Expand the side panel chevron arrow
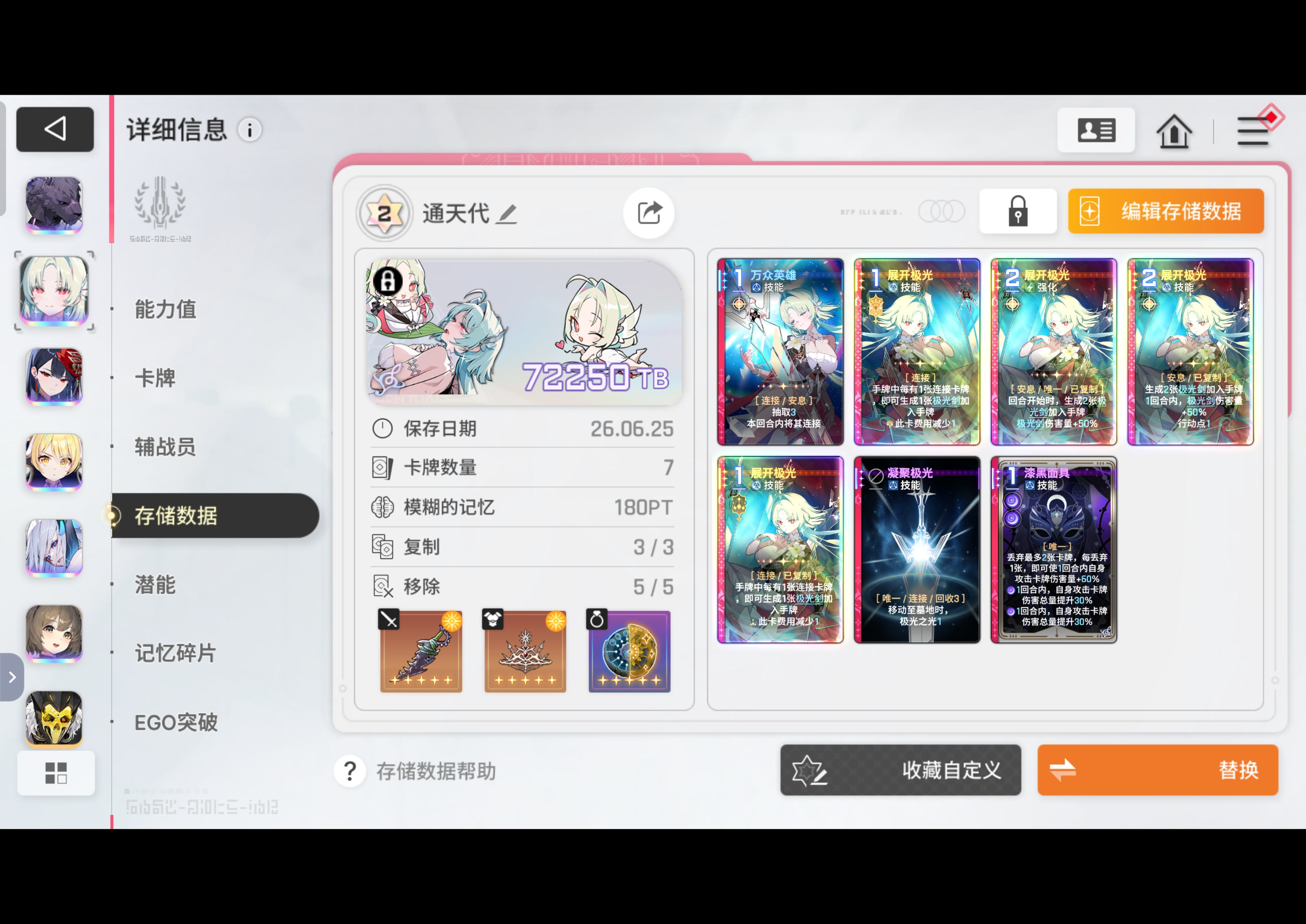Image resolution: width=1306 pixels, height=924 pixels. (12, 677)
